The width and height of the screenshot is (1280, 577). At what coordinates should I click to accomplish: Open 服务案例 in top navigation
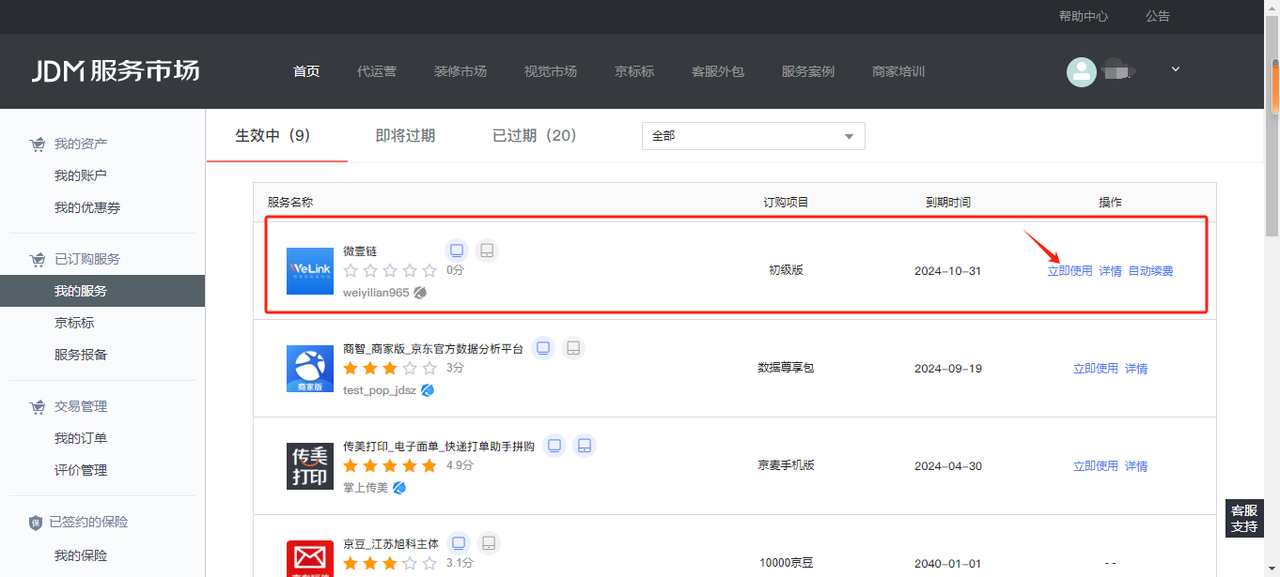808,72
